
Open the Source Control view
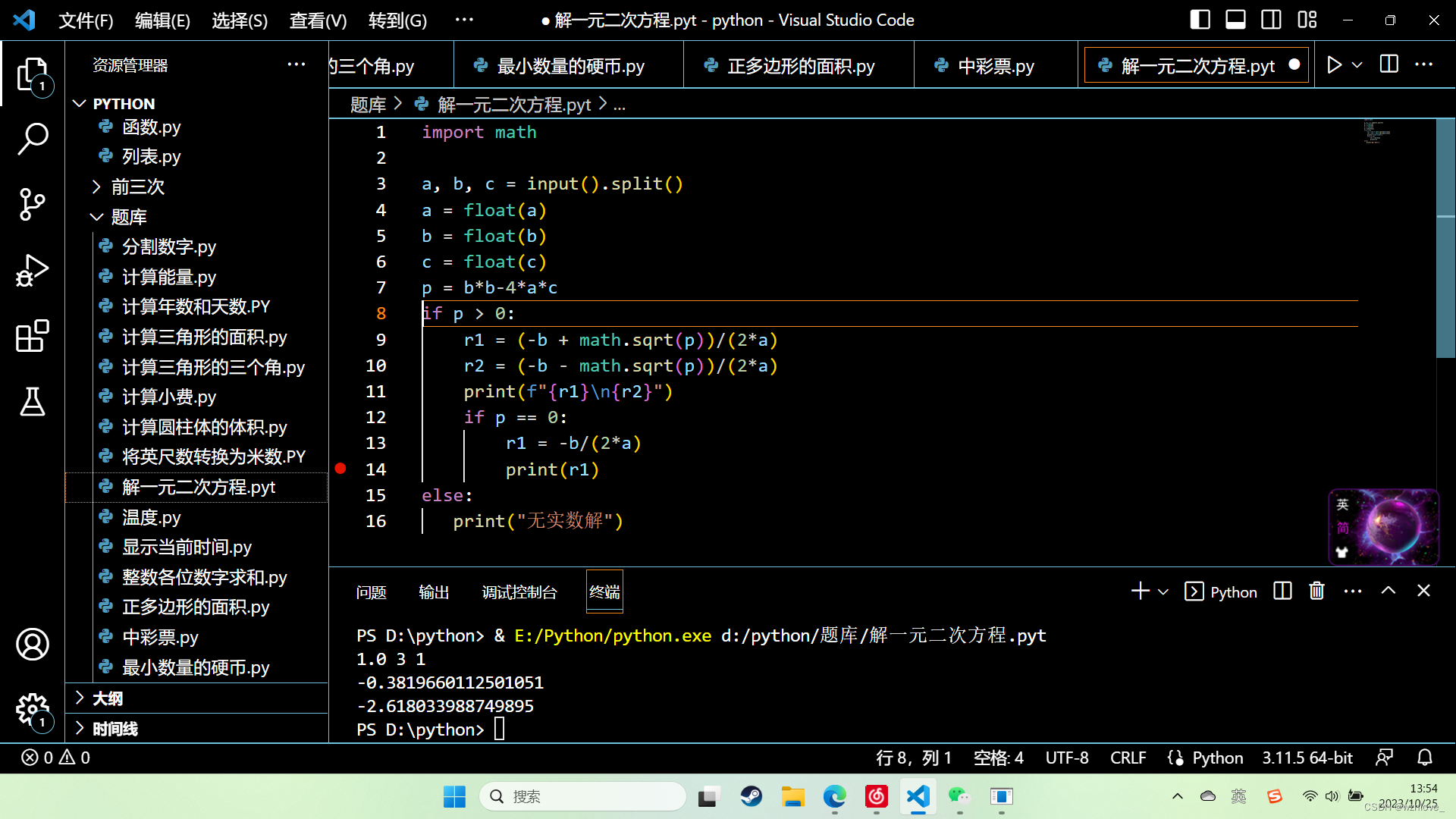click(x=32, y=205)
